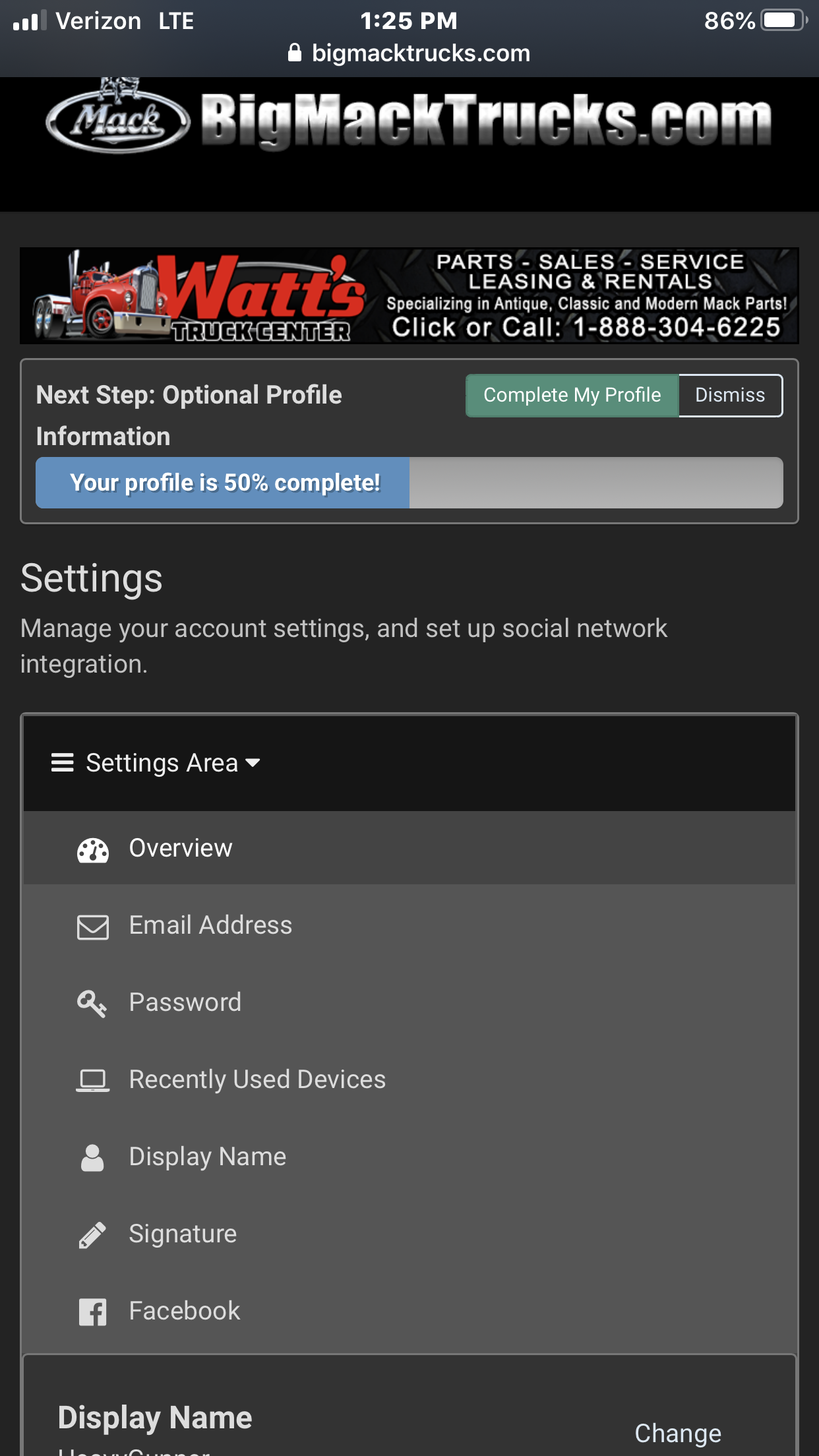Tap the Mack bulldog logo
819x1456 pixels.
tap(117, 116)
